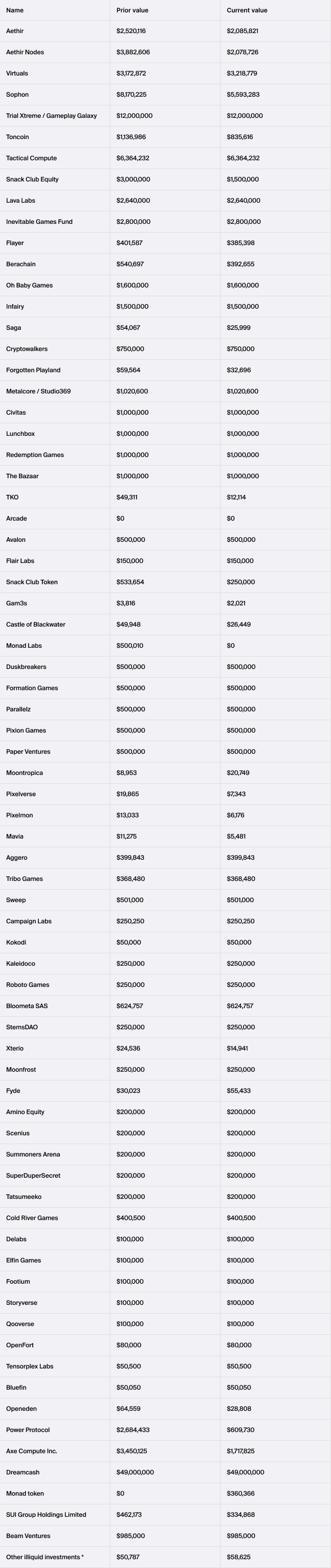This screenshot has height=1568, width=331.
Task: Select Monad token current value $360,366
Action: click(x=241, y=1494)
